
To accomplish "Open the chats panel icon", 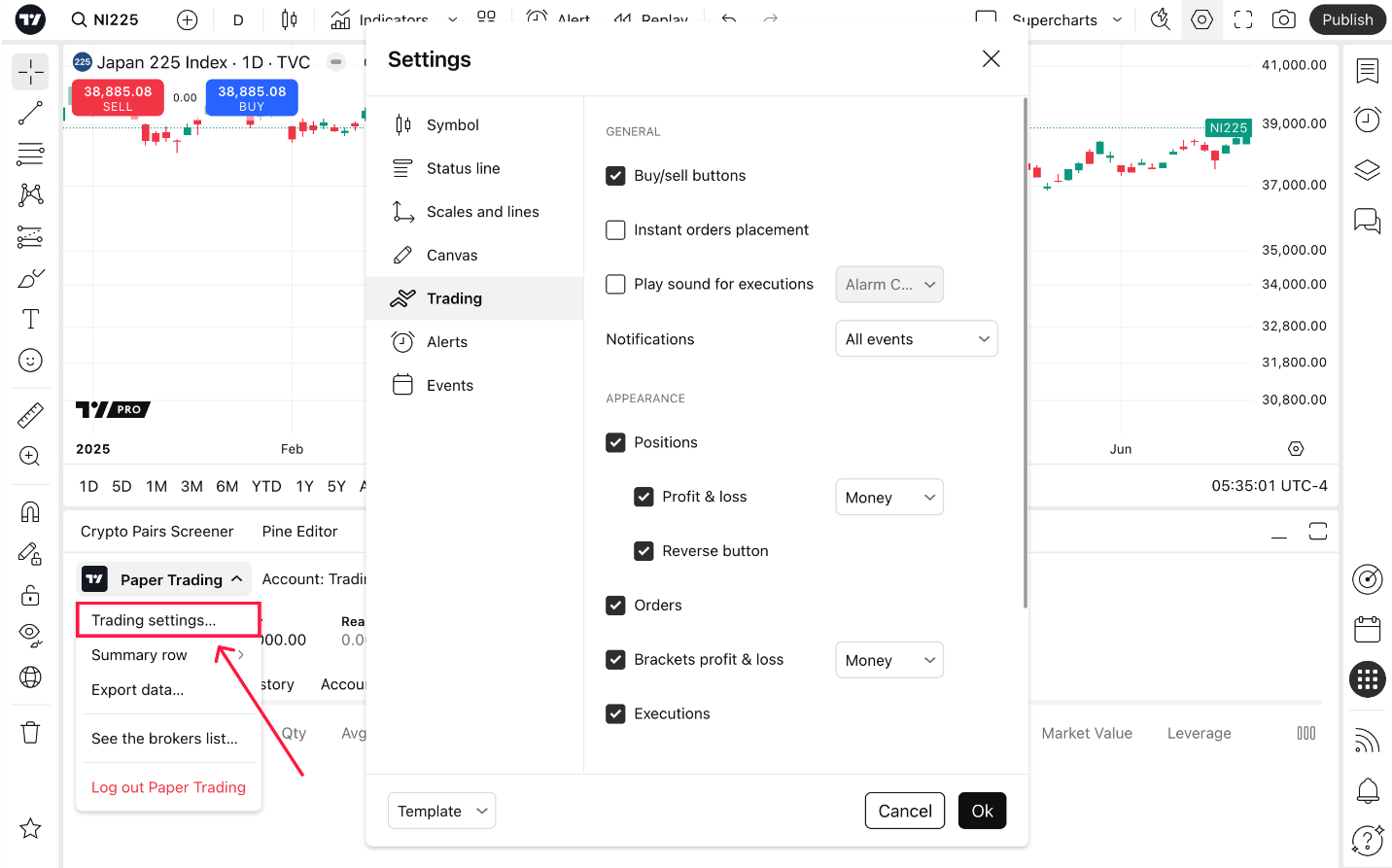I will (1368, 221).
